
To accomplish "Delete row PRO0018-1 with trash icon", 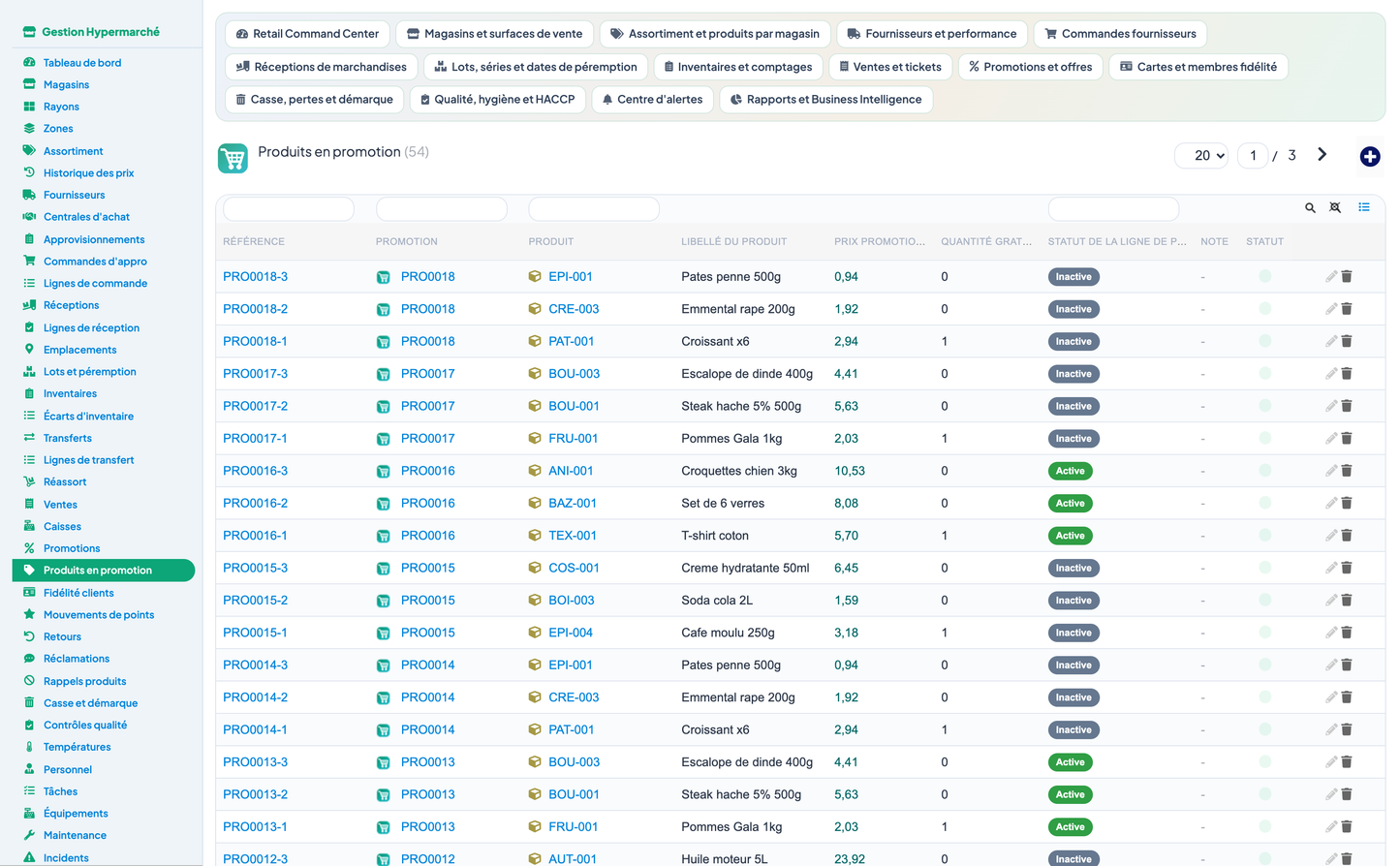I will coord(1347,341).
